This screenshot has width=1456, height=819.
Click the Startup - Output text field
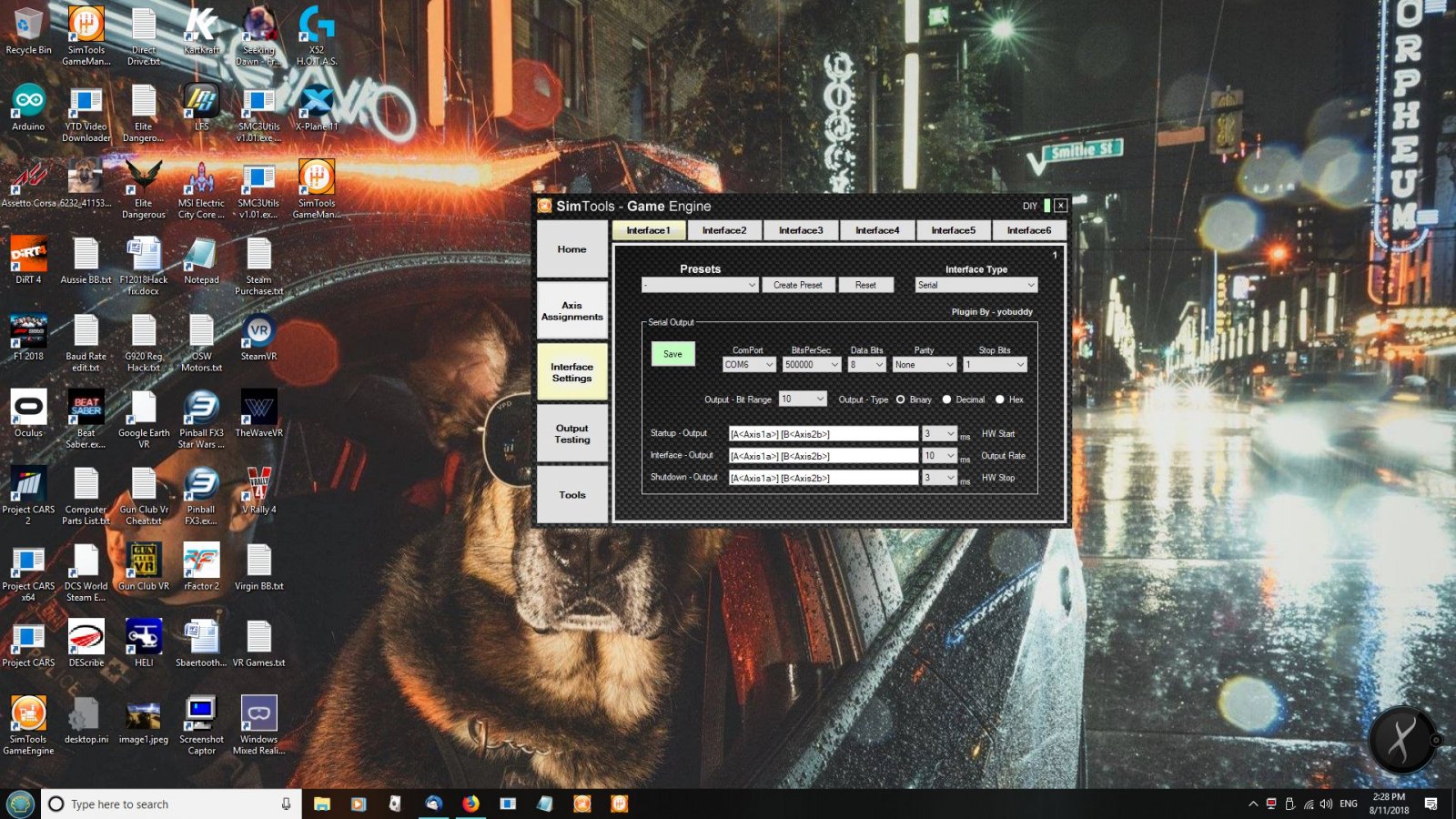(x=824, y=434)
